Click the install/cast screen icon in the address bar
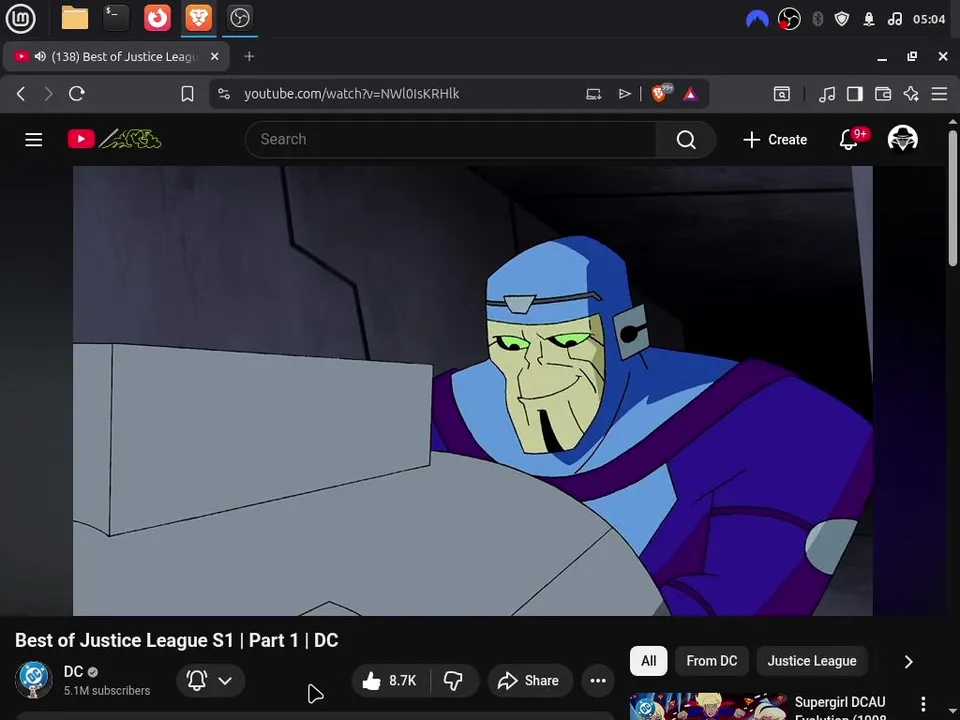Image resolution: width=960 pixels, height=720 pixels. click(593, 94)
